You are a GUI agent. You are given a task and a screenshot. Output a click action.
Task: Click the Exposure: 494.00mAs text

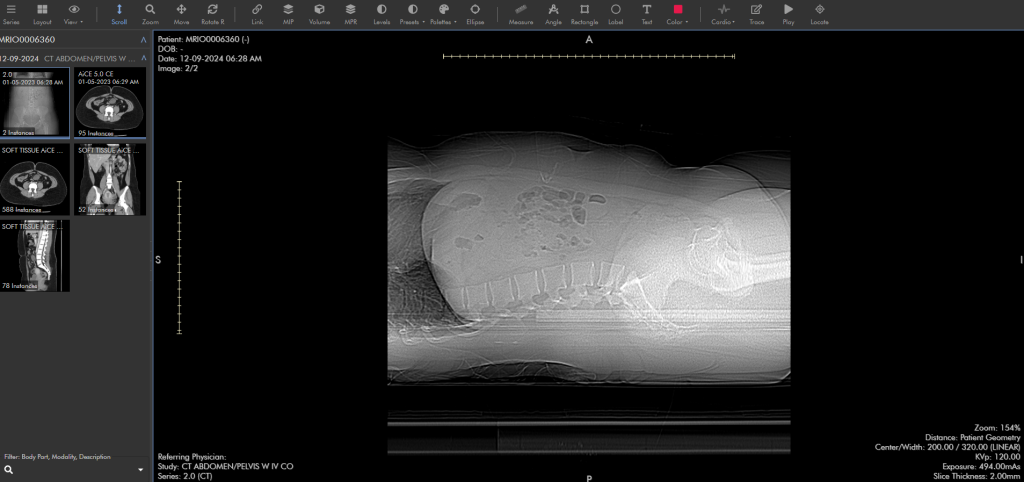pyautogui.click(x=981, y=467)
